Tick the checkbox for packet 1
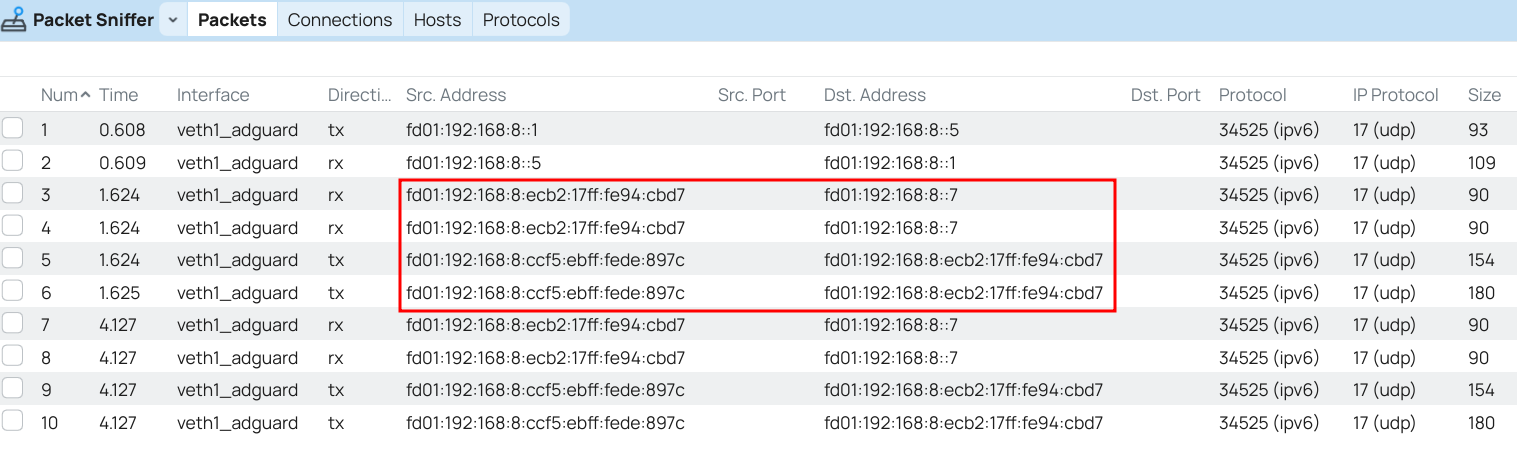This screenshot has height=453, width=1517. coord(12,129)
